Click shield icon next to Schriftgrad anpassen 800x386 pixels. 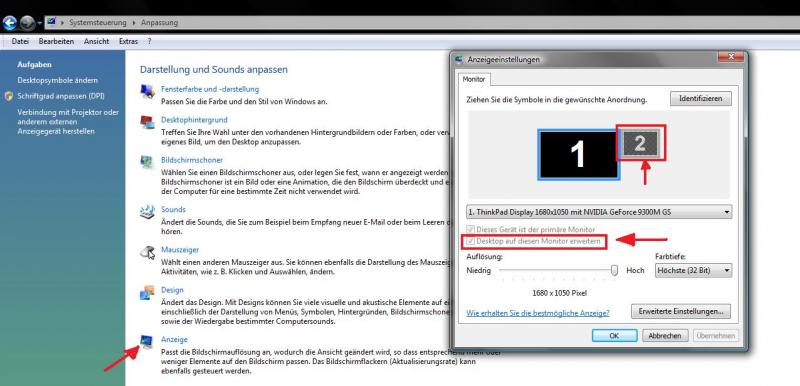[9, 96]
